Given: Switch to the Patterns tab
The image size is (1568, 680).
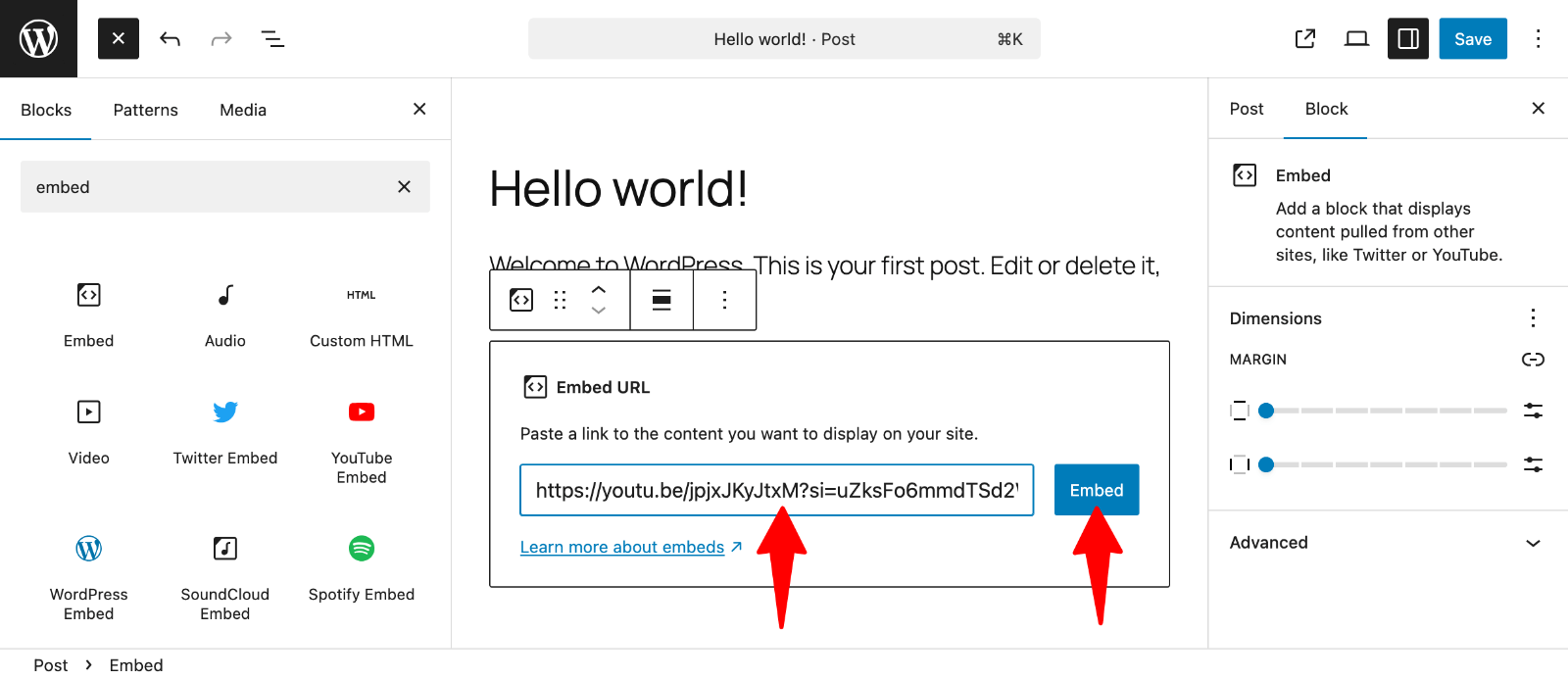Looking at the screenshot, I should (x=145, y=110).
